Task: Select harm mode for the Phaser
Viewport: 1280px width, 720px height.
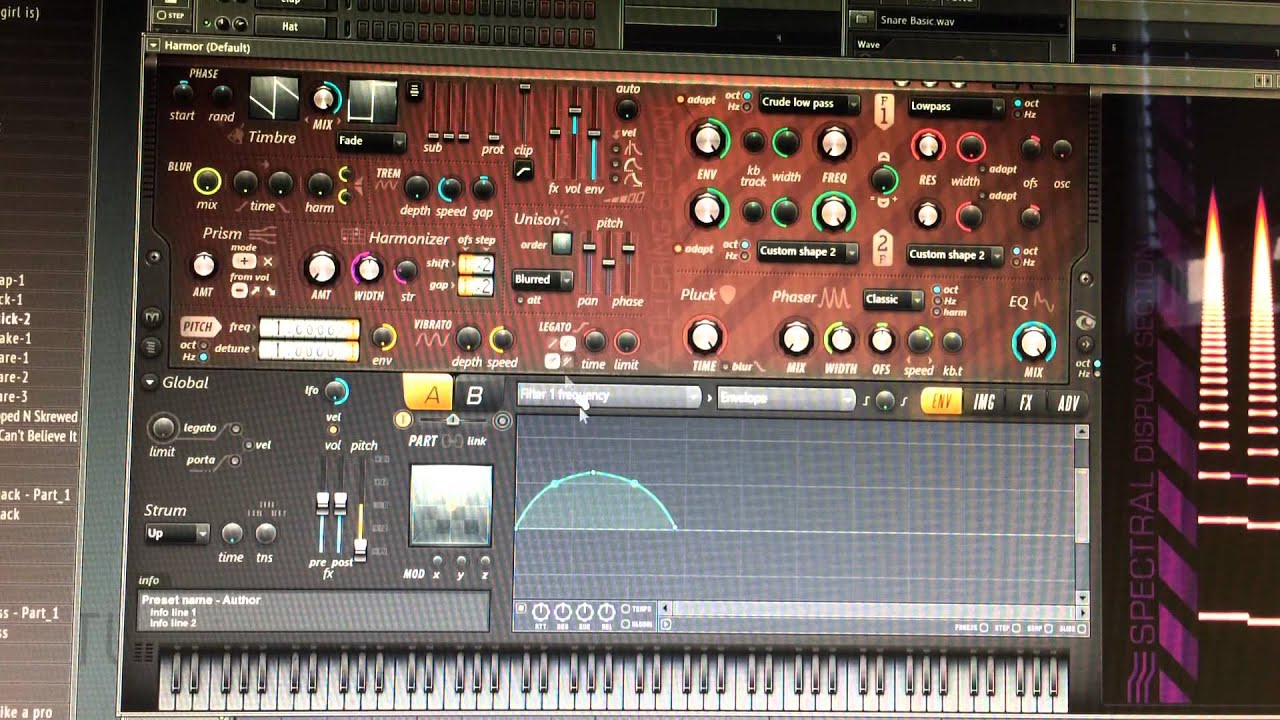Action: (x=936, y=311)
